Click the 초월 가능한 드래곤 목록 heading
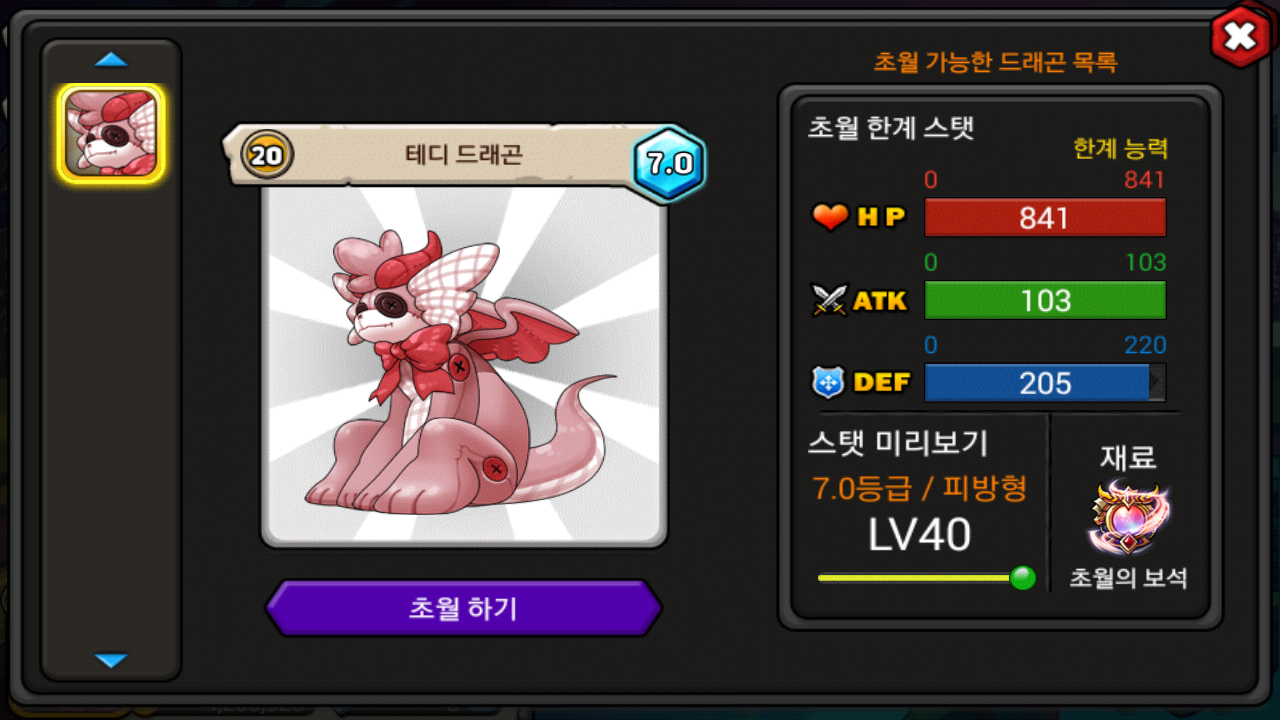The image size is (1280, 720). point(995,62)
